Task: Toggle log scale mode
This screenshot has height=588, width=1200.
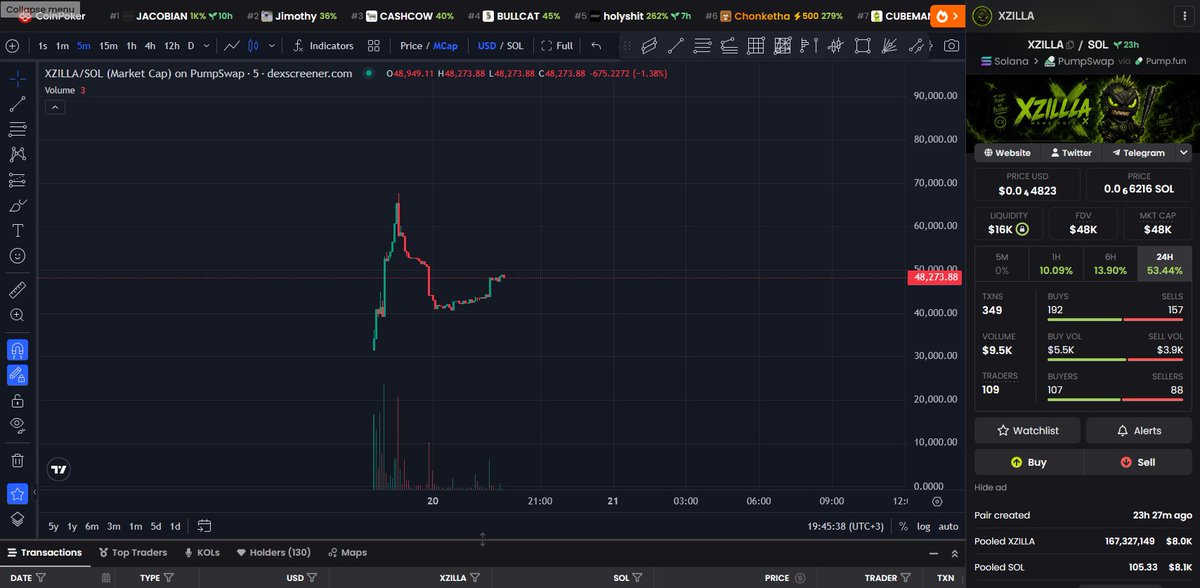Action: click(x=923, y=526)
